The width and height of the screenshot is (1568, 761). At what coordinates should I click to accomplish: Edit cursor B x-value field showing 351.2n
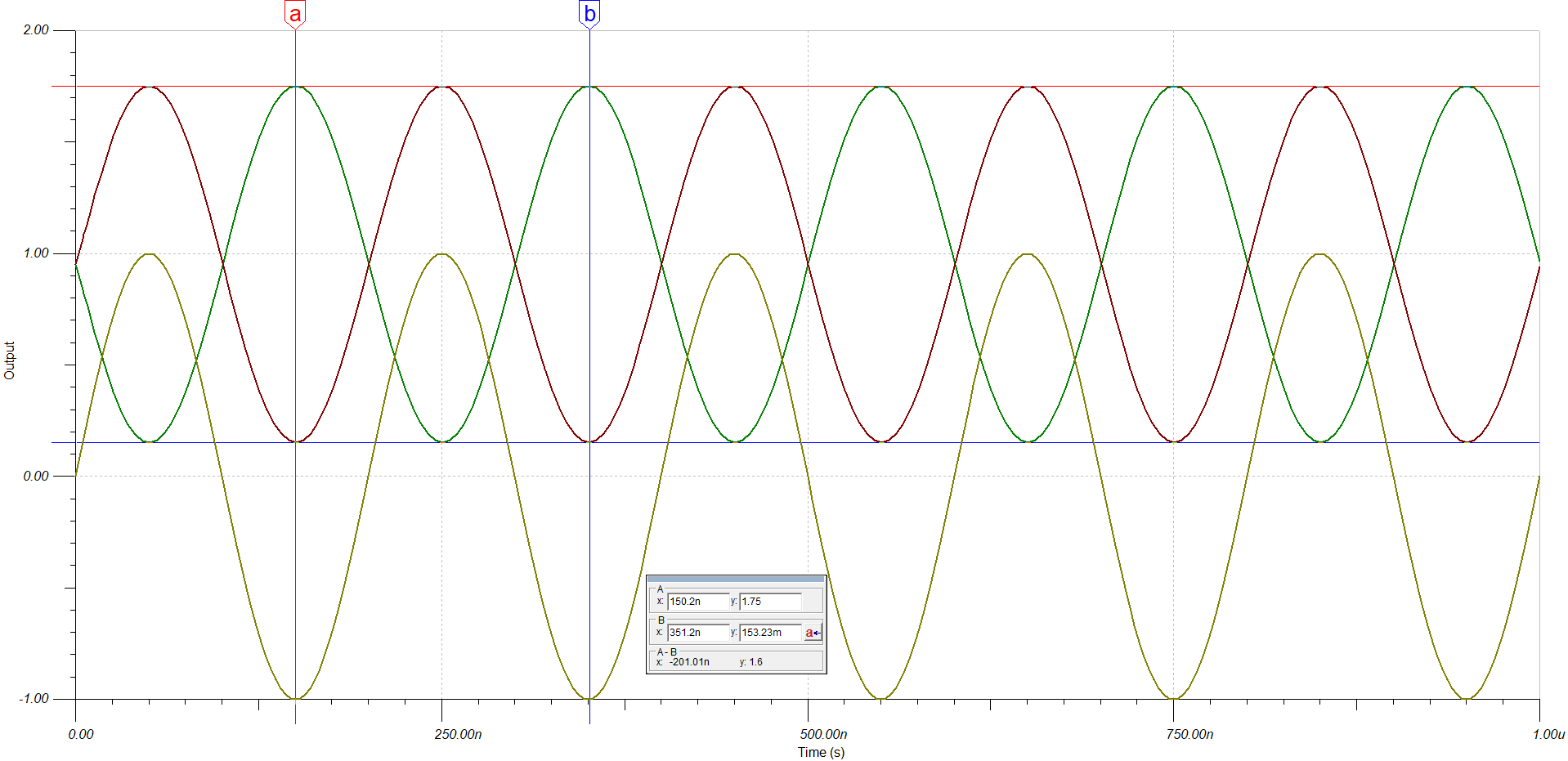pos(696,632)
